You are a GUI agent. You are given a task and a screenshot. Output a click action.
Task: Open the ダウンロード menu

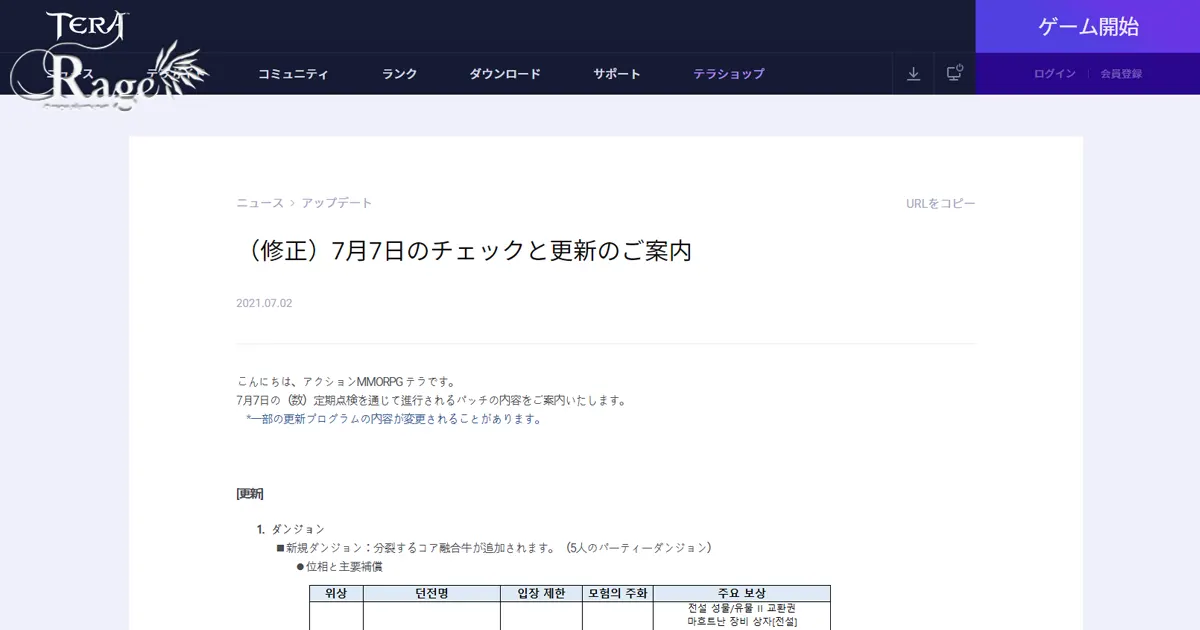click(505, 73)
